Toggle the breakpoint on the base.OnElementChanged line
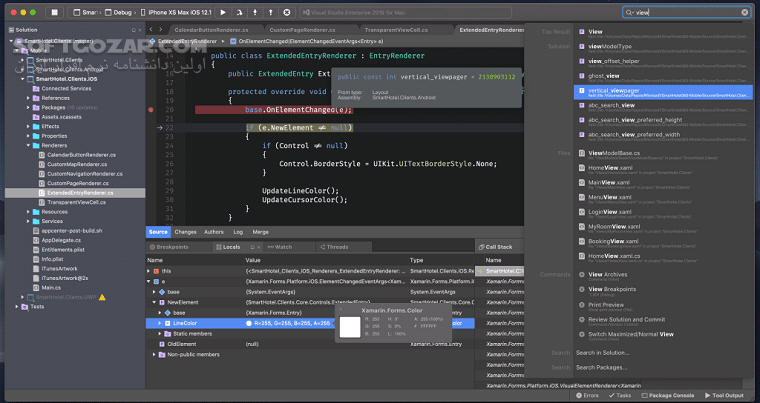The image size is (760, 403). click(150, 109)
